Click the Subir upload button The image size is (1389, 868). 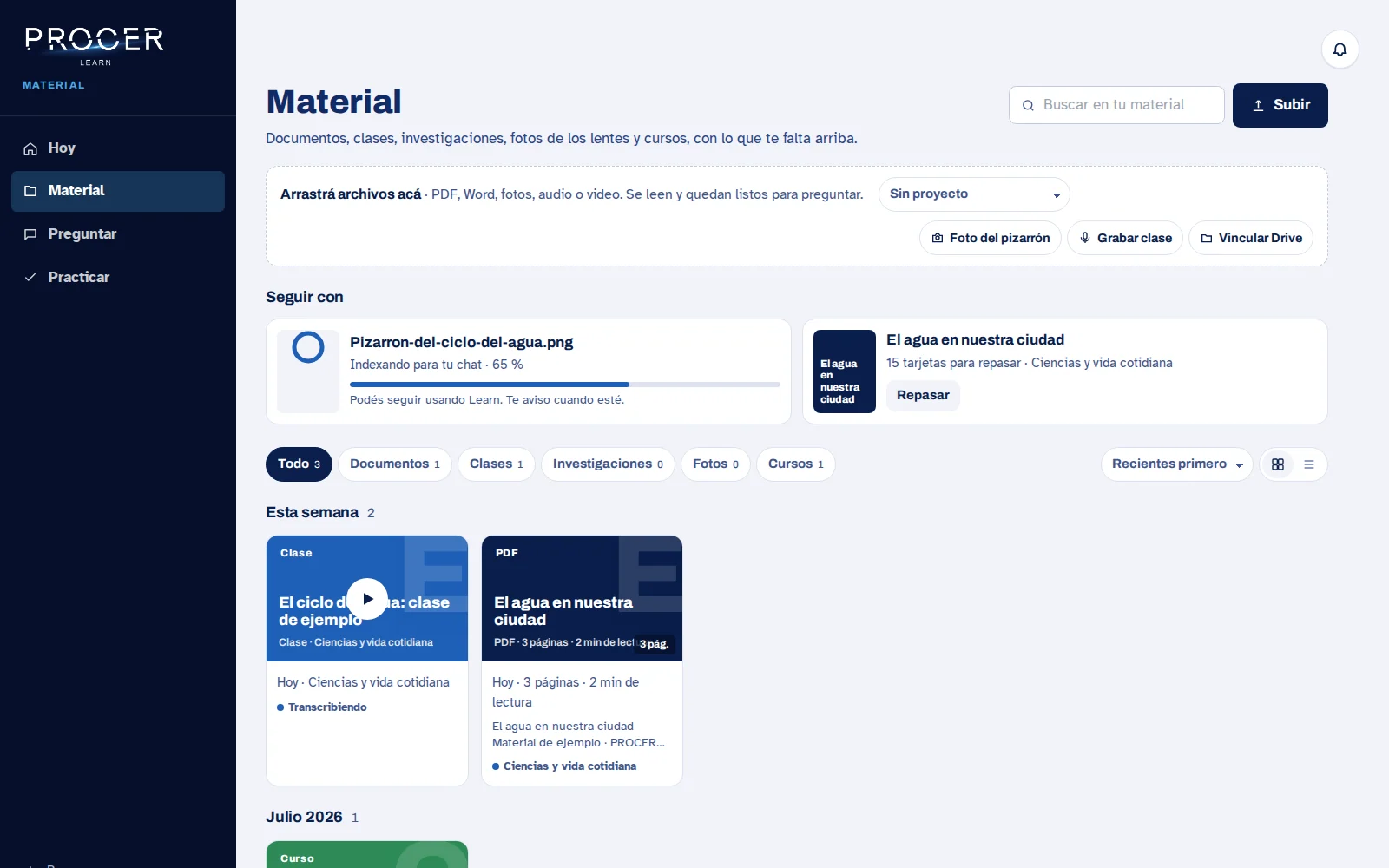(x=1280, y=105)
